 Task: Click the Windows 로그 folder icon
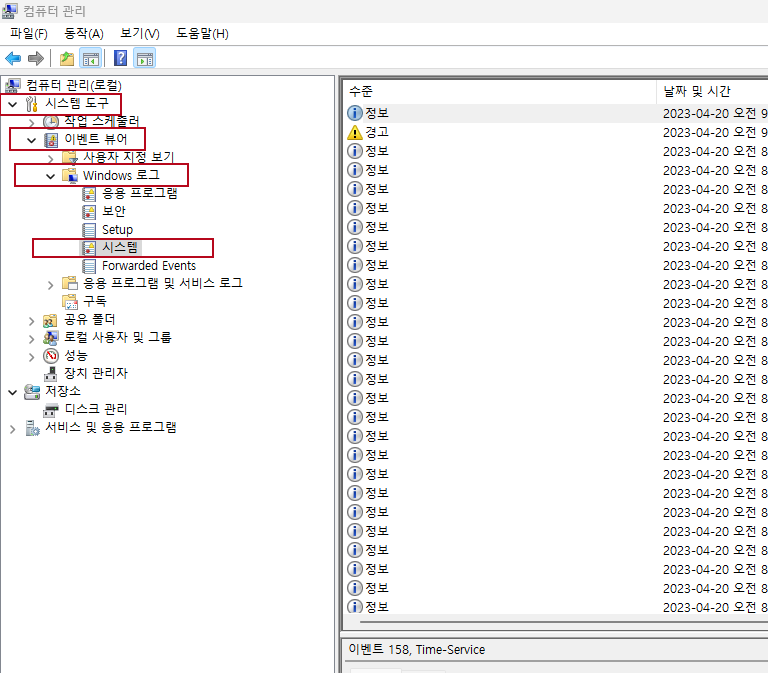click(70, 175)
